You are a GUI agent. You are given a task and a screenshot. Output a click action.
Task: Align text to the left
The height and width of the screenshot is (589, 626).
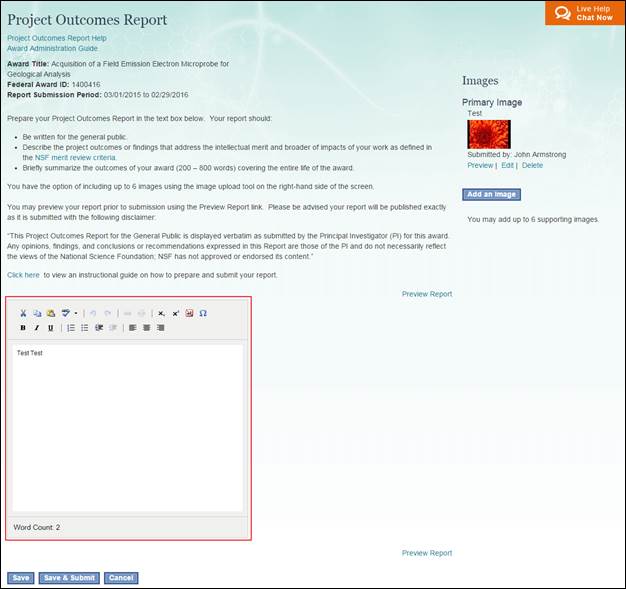click(133, 328)
